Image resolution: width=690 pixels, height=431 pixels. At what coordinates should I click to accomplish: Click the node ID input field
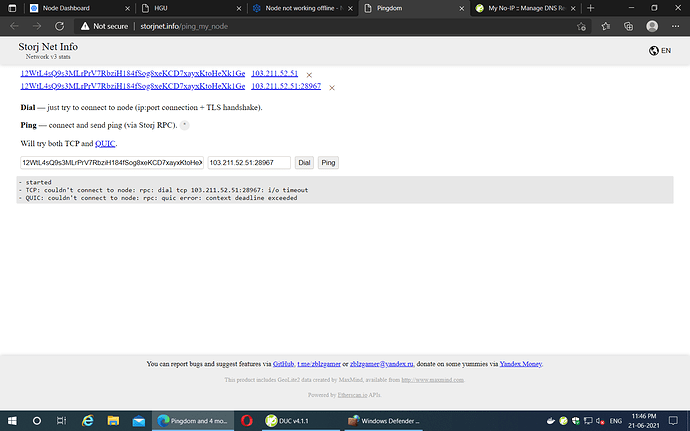[x=112, y=162]
